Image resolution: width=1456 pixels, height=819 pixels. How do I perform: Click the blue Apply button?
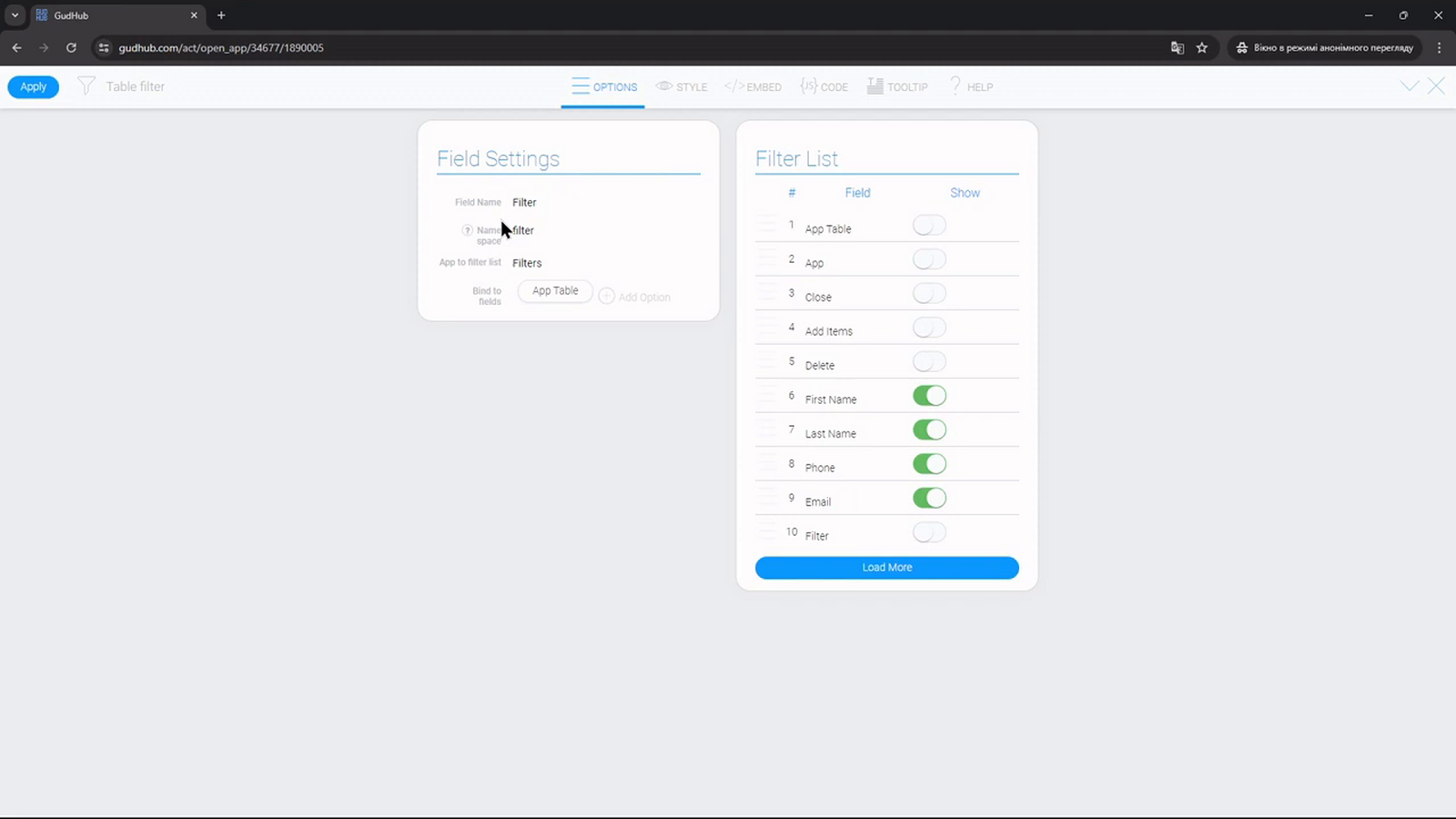click(34, 86)
